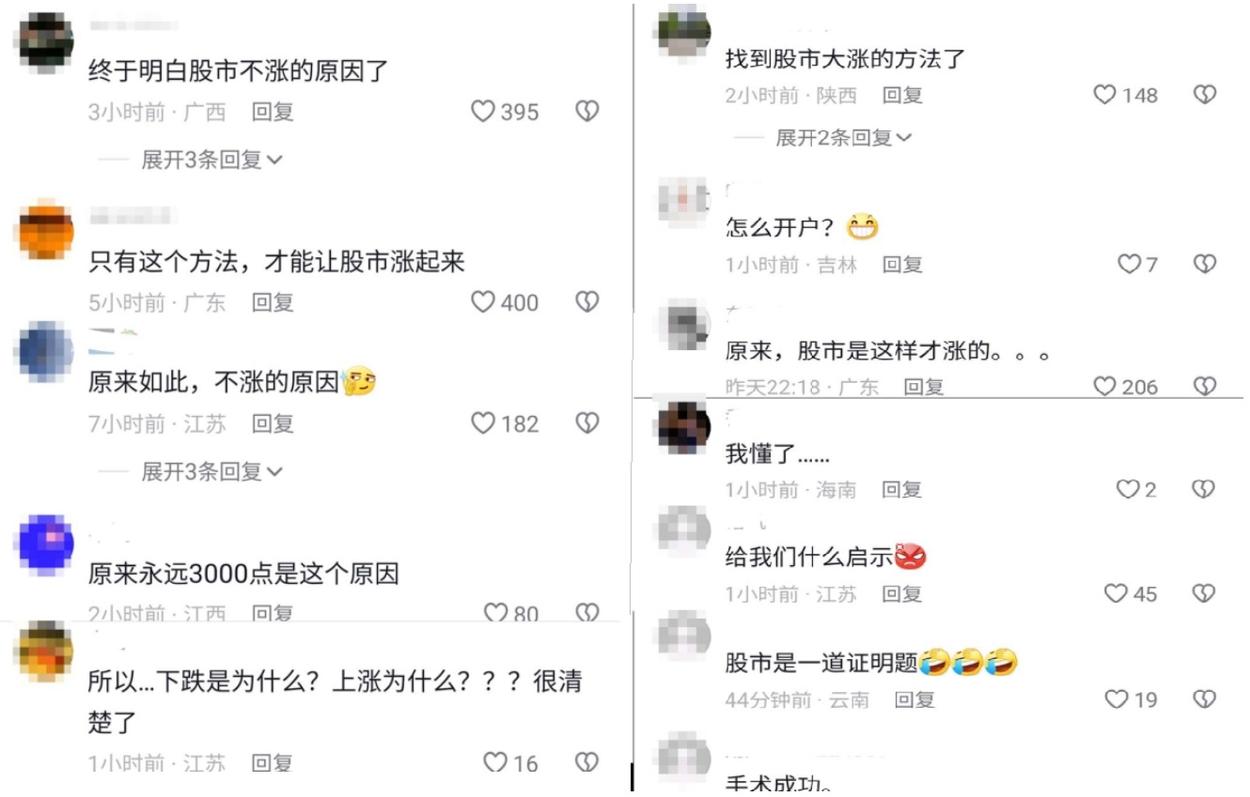Viewport: 1250px width, 797px height.
Task: Dislike the 给我们什么启示 comment
Action: click(1205, 593)
